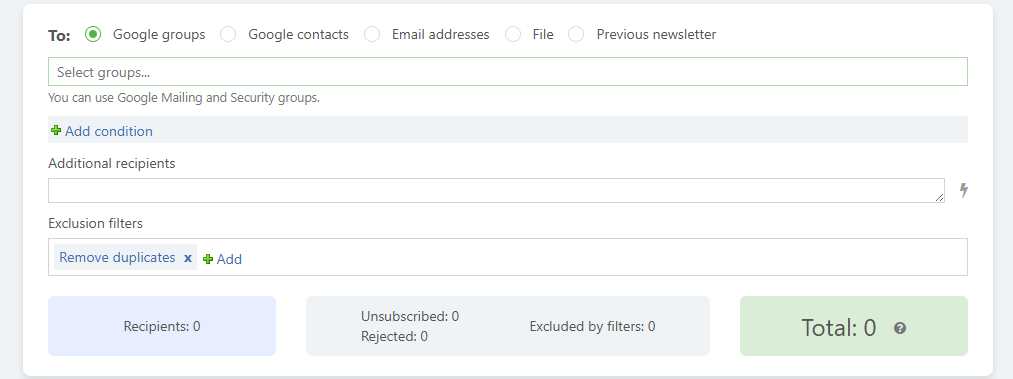Click the lightning bolt icon beside Additional recipients

[963, 190]
